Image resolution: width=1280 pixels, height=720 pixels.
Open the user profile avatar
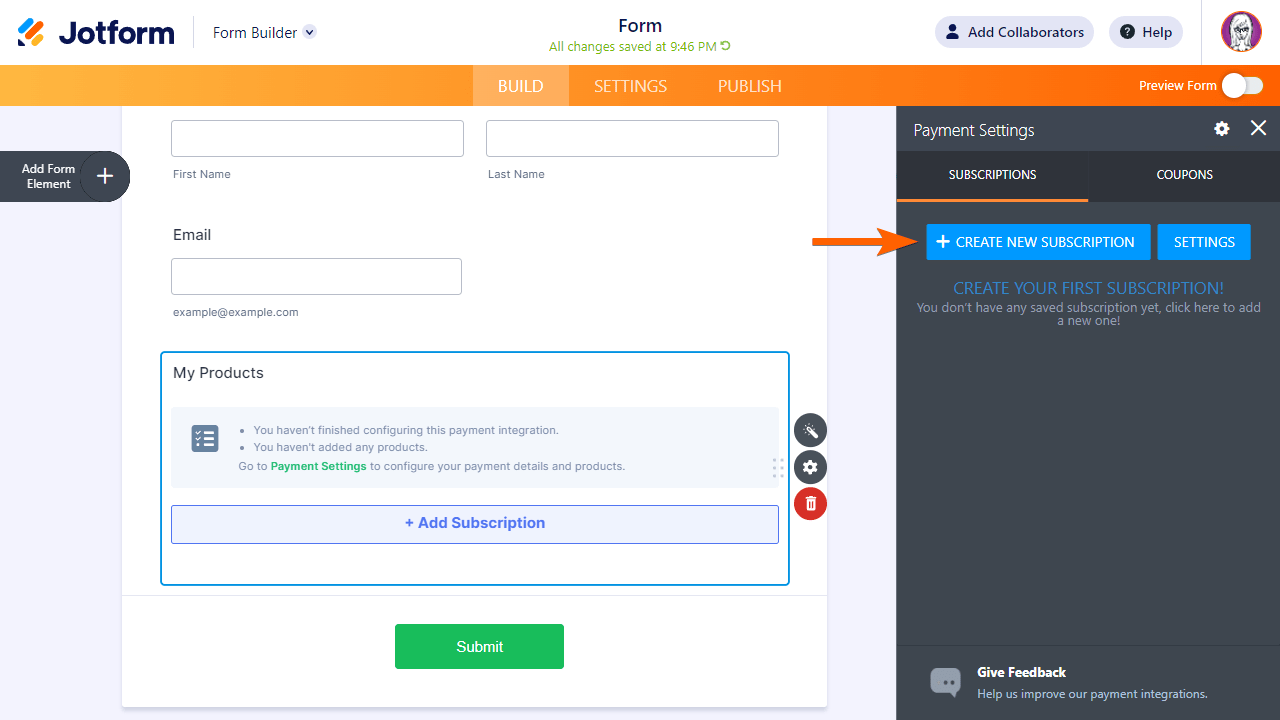click(x=1241, y=32)
